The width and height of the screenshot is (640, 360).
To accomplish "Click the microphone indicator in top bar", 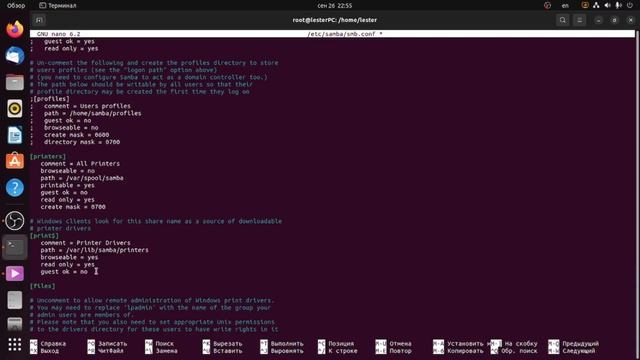I will pyautogui.click(x=618, y=5).
